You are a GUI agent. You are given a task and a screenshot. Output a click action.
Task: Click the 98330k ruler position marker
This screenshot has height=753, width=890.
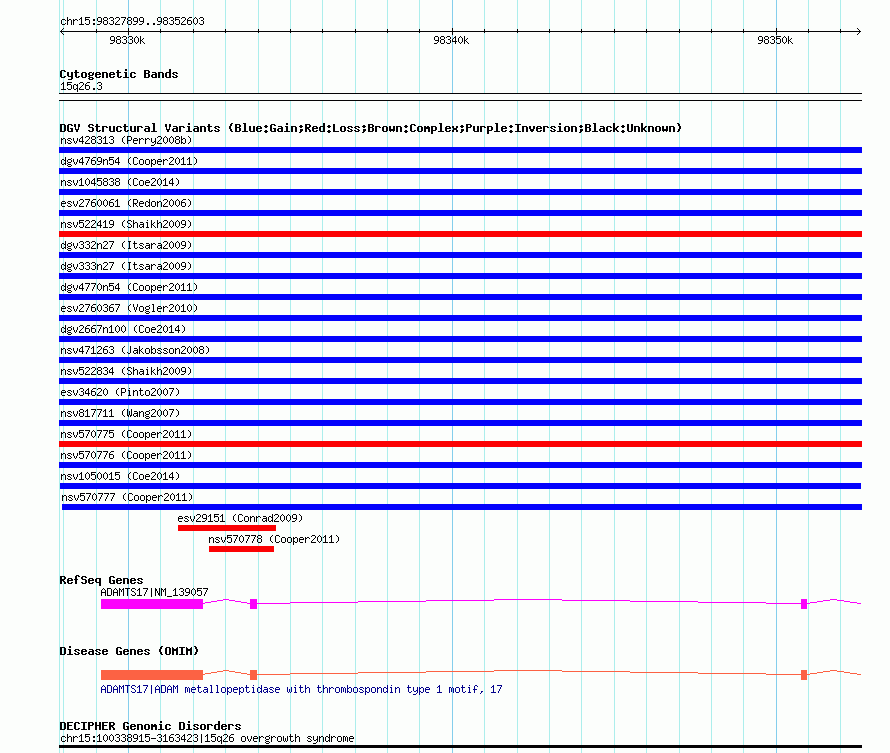pyautogui.click(x=127, y=41)
